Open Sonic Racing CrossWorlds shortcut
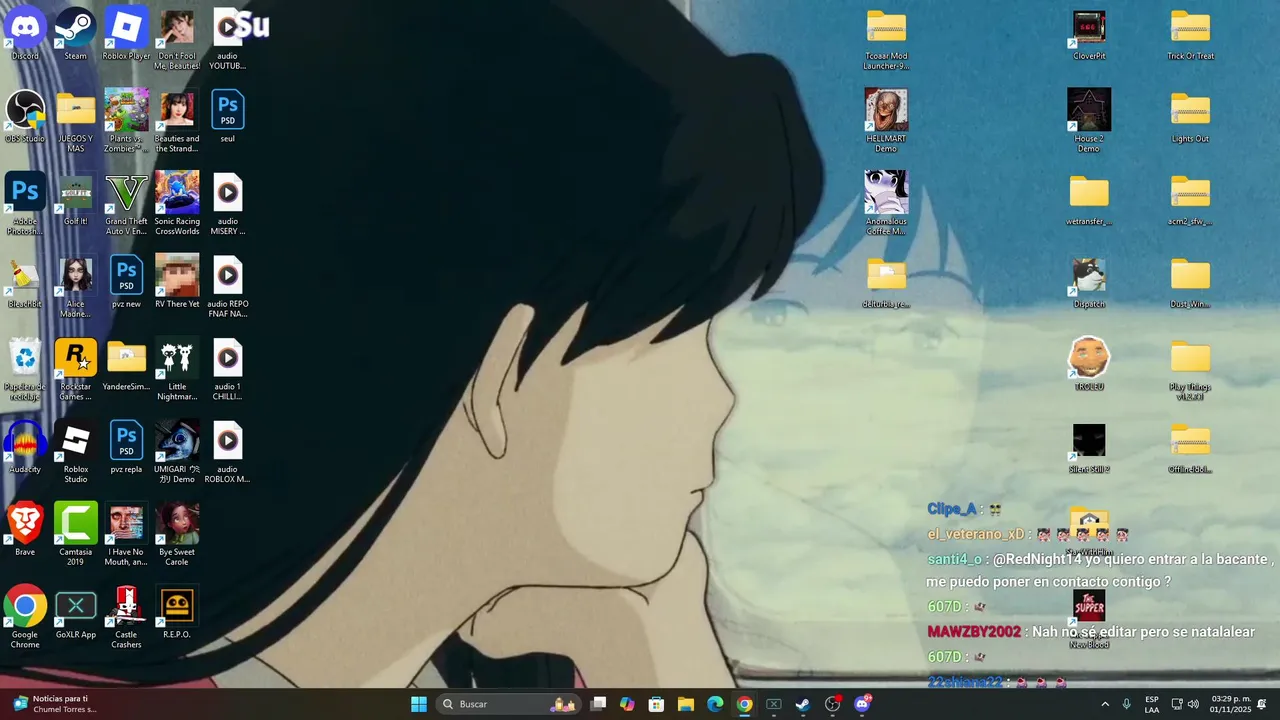 point(177,205)
